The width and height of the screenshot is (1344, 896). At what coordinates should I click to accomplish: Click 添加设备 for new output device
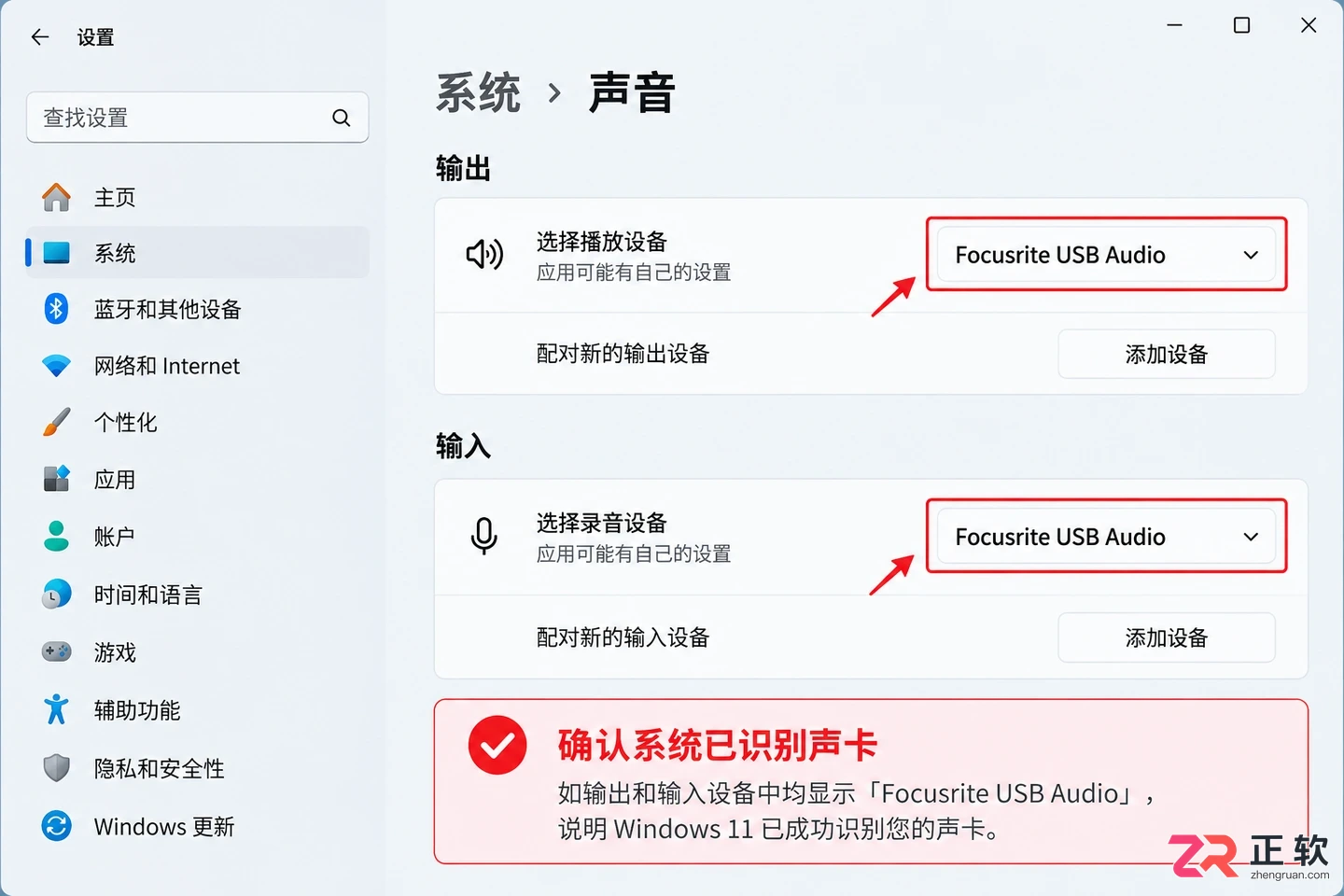(1167, 354)
